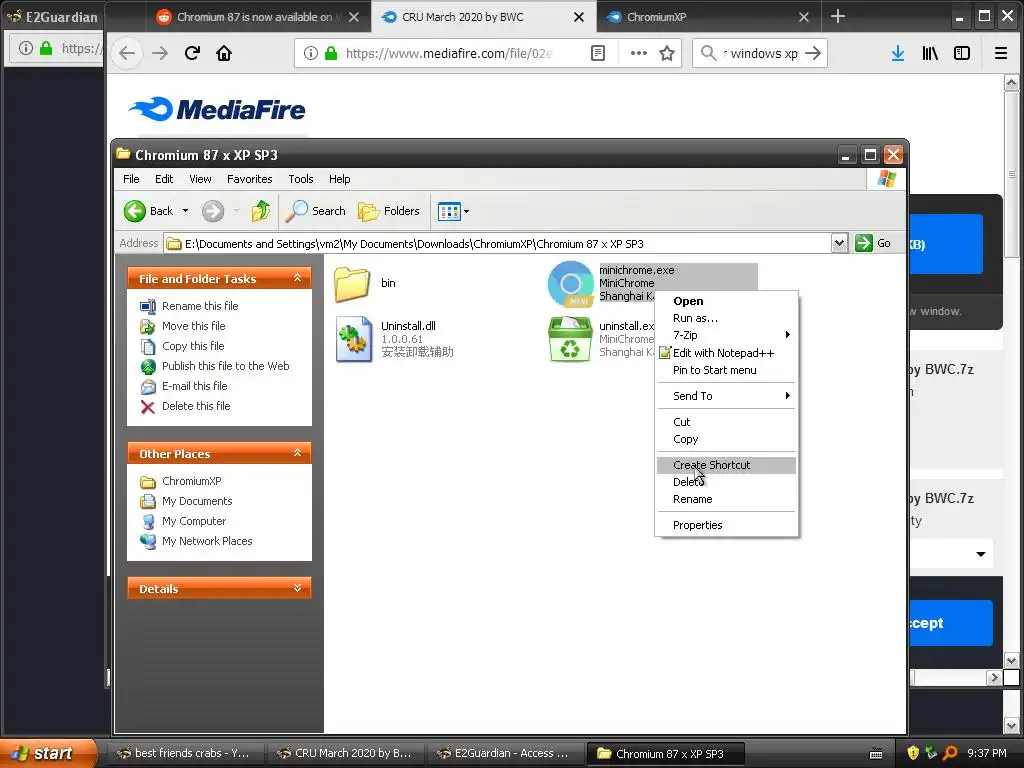Expand the 7-Zip submenu
1024x768 pixels.
tap(726, 335)
